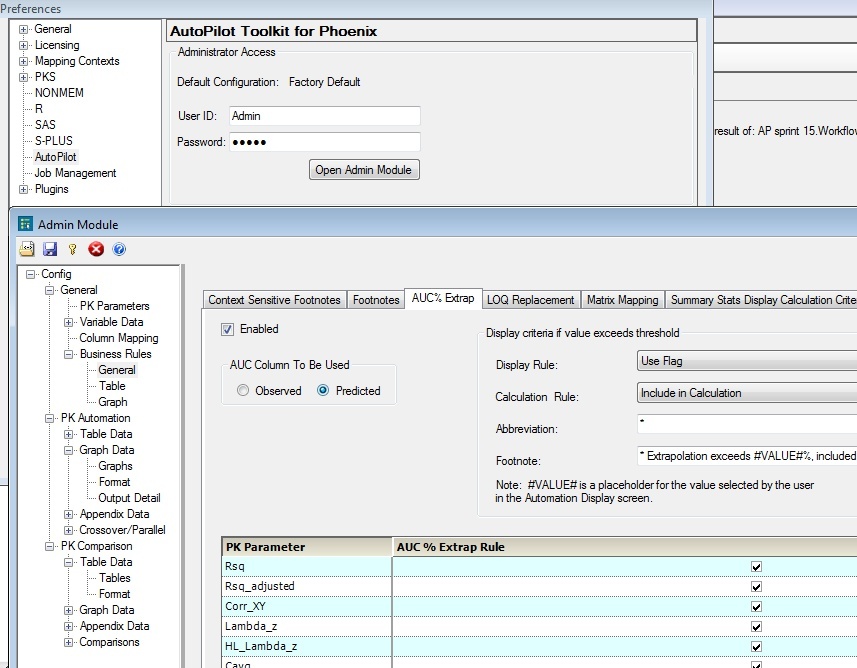The height and width of the screenshot is (668, 857).
Task: Toggle the Rsq_adjusted rule checkbox
Action: pyautogui.click(x=756, y=587)
